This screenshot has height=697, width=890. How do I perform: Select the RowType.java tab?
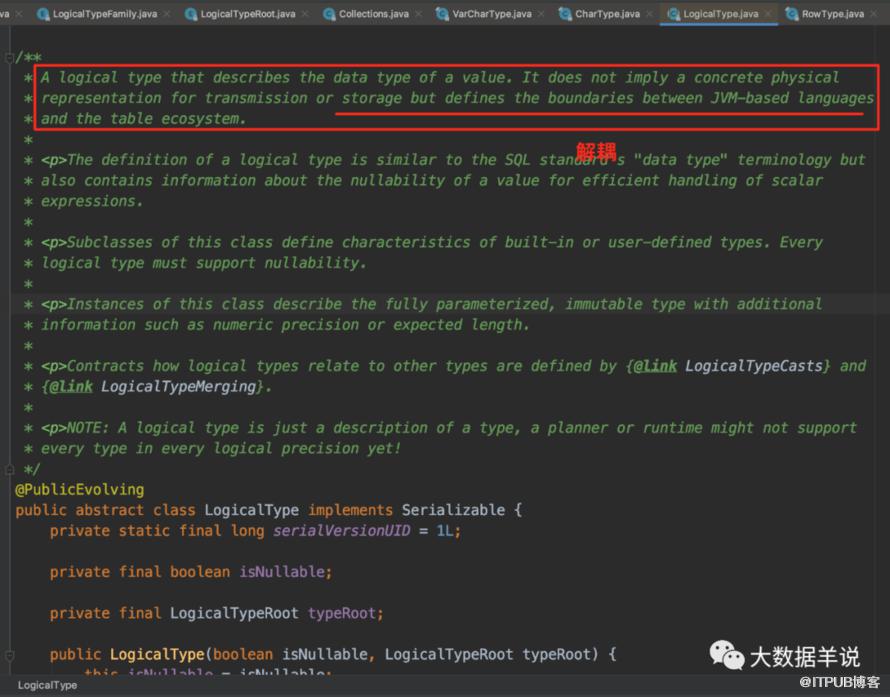click(x=833, y=14)
